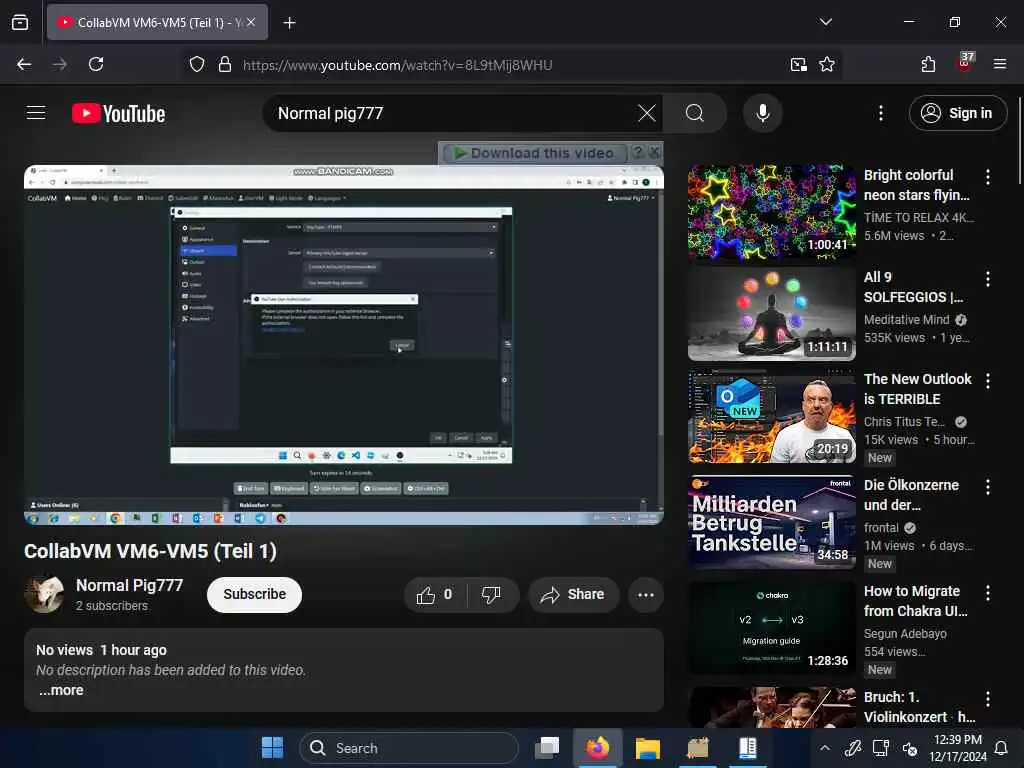Click Segun Adebayo channel name
This screenshot has height=768, width=1024.
point(905,633)
